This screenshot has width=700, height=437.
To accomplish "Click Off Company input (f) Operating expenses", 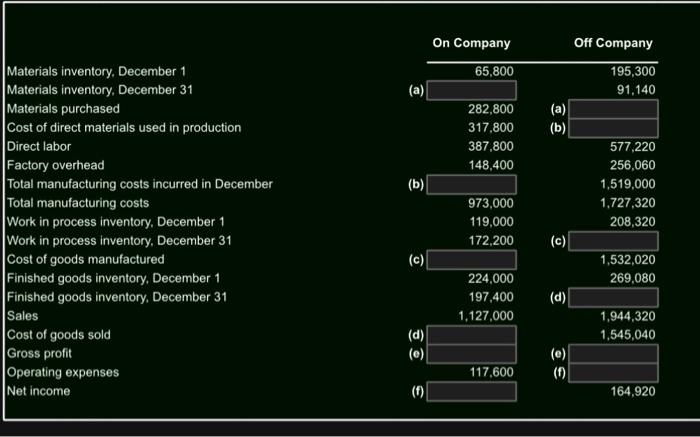I will (613, 373).
